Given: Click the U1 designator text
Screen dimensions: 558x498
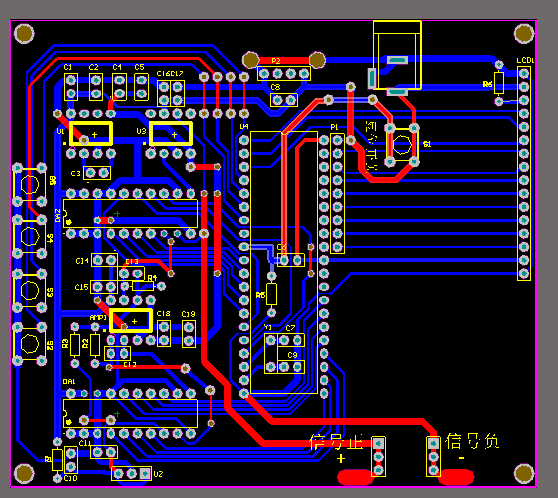Looking at the screenshot, I should pos(61,131).
